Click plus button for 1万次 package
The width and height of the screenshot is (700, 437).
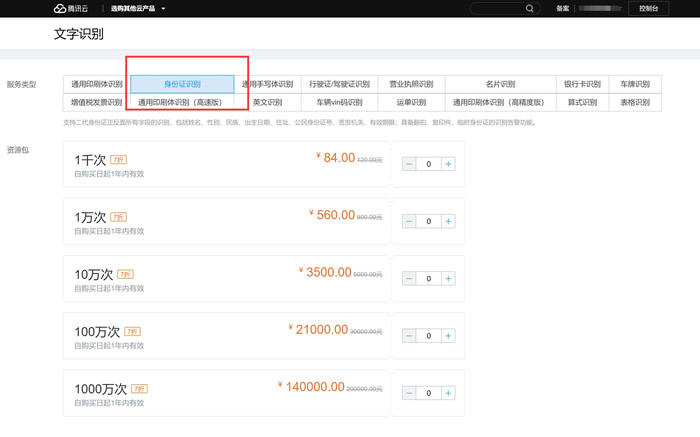coord(448,221)
